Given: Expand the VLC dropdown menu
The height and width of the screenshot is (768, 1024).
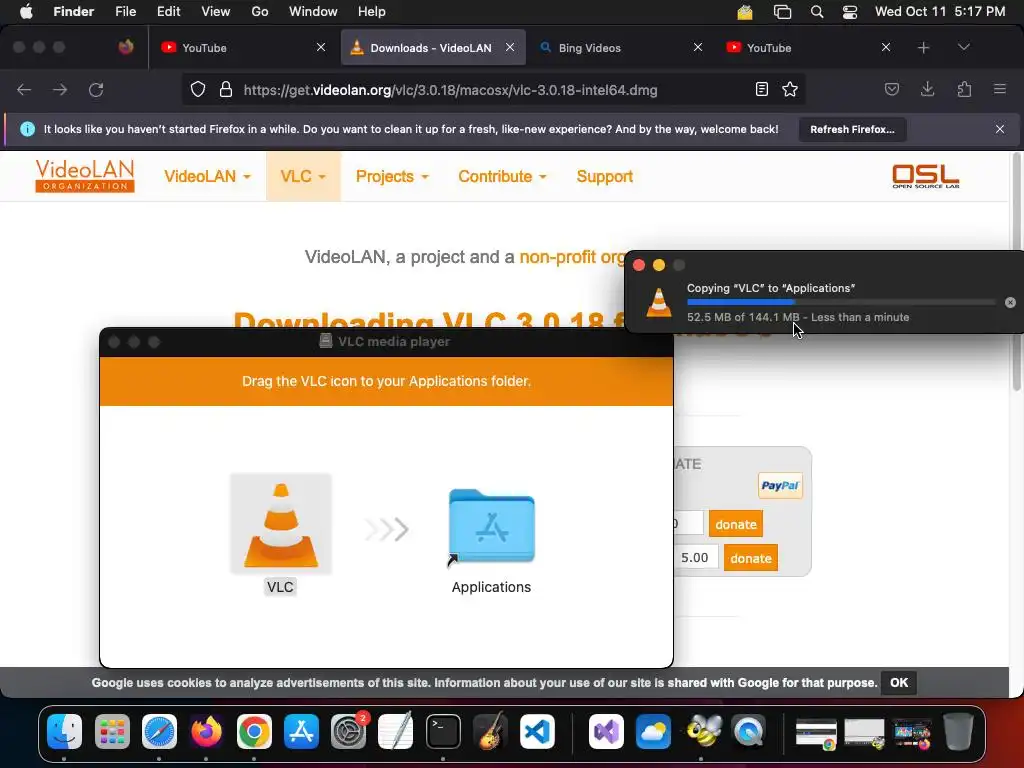Looking at the screenshot, I should (303, 176).
